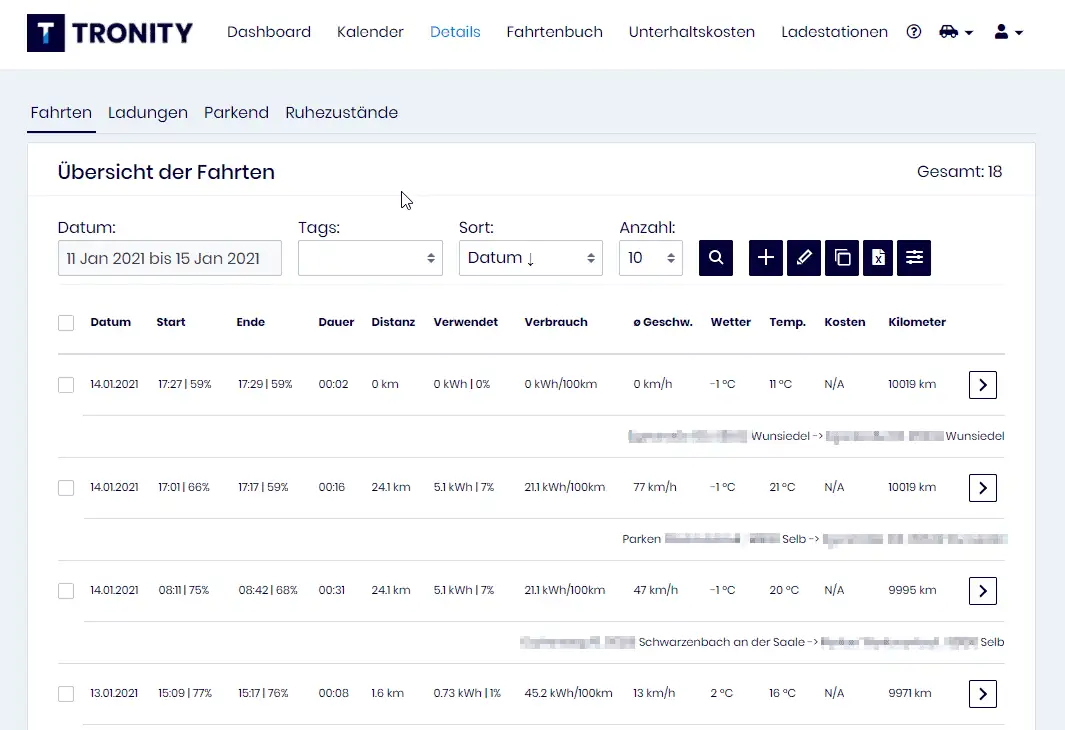Click the TRONITY logo

point(110,33)
